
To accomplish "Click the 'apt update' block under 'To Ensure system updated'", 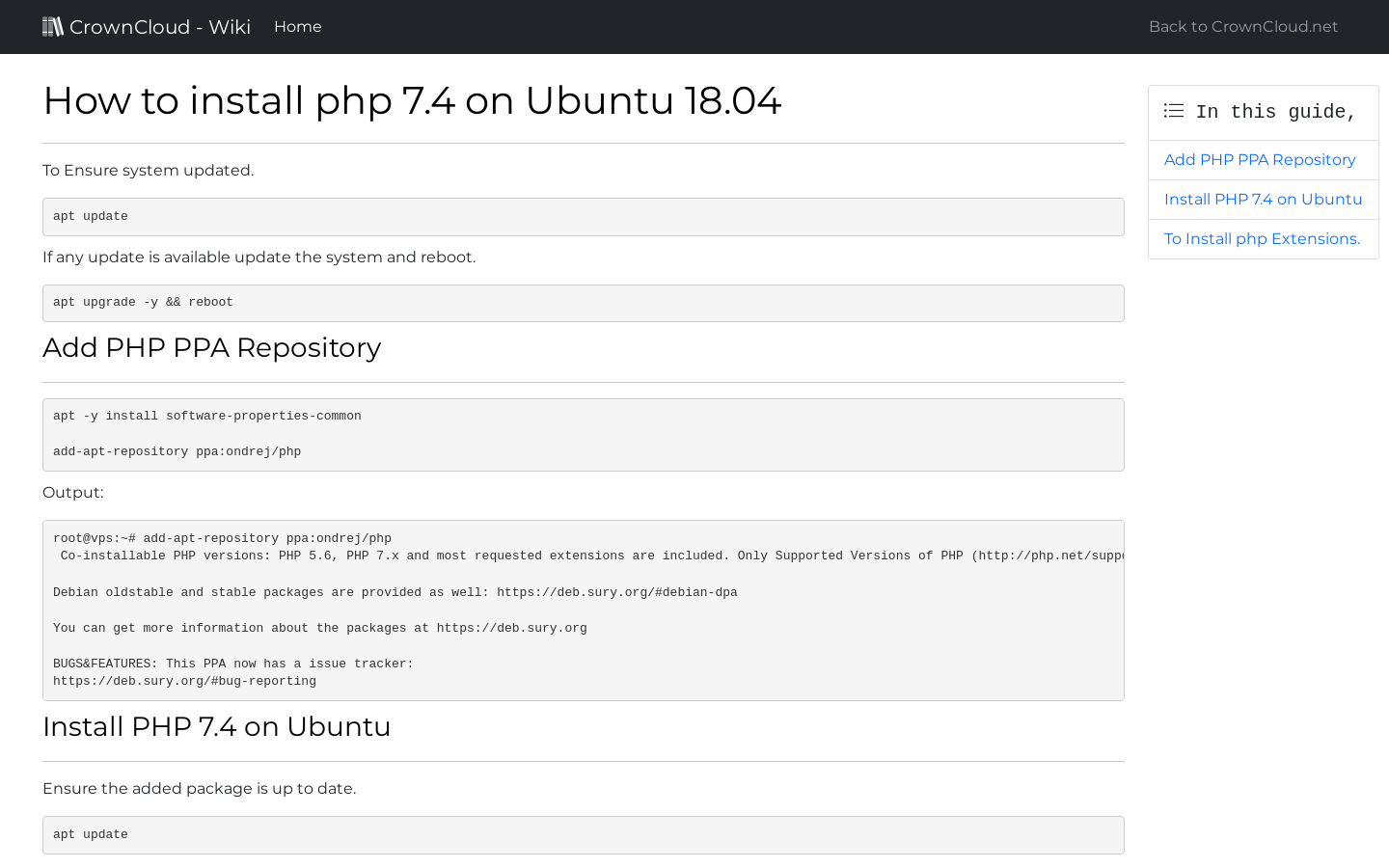I will 91,217.
